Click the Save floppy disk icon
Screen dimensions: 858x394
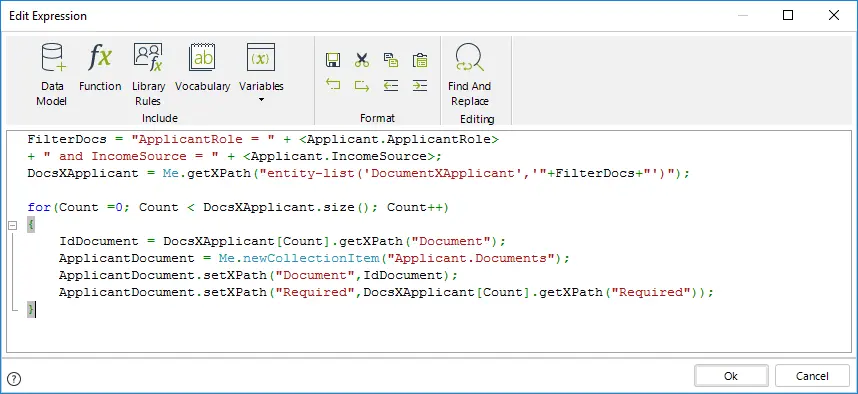(333, 60)
